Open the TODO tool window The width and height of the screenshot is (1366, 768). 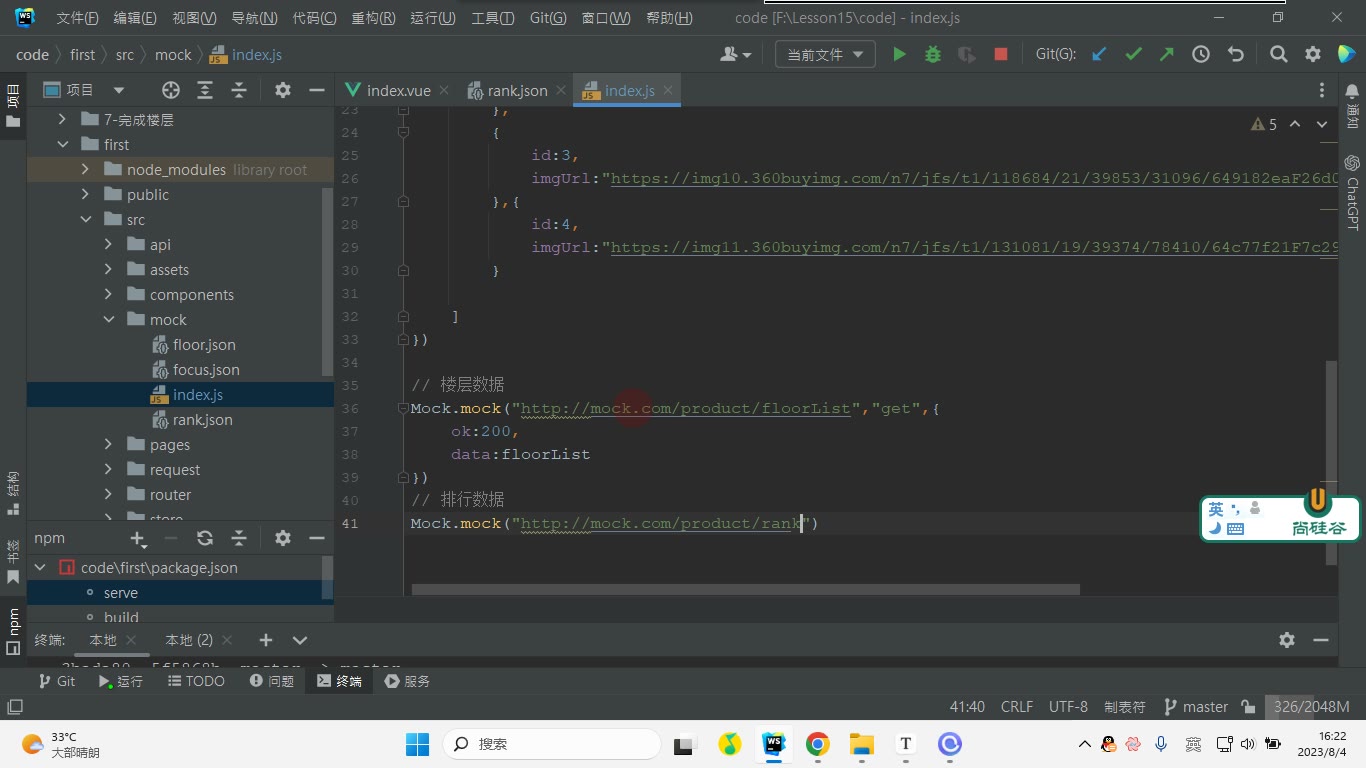(x=196, y=681)
